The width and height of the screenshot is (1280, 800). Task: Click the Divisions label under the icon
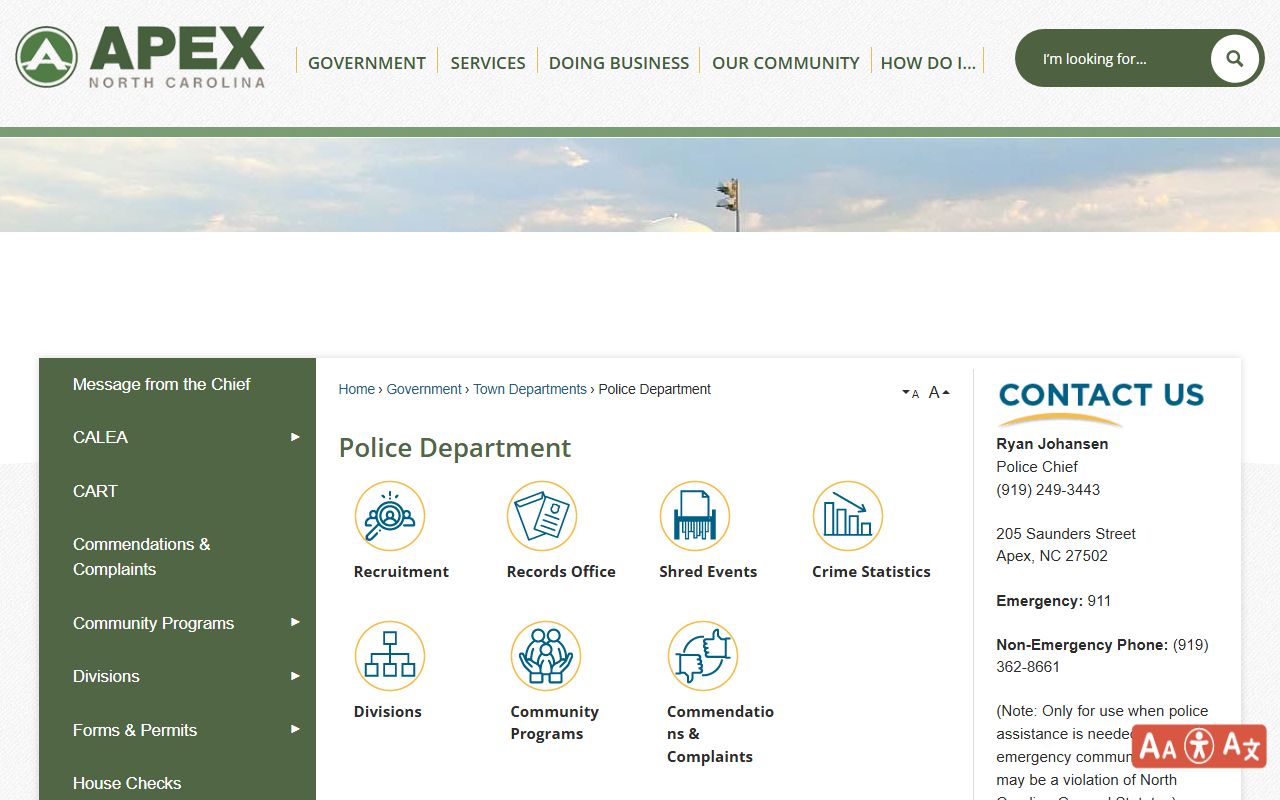click(x=388, y=712)
